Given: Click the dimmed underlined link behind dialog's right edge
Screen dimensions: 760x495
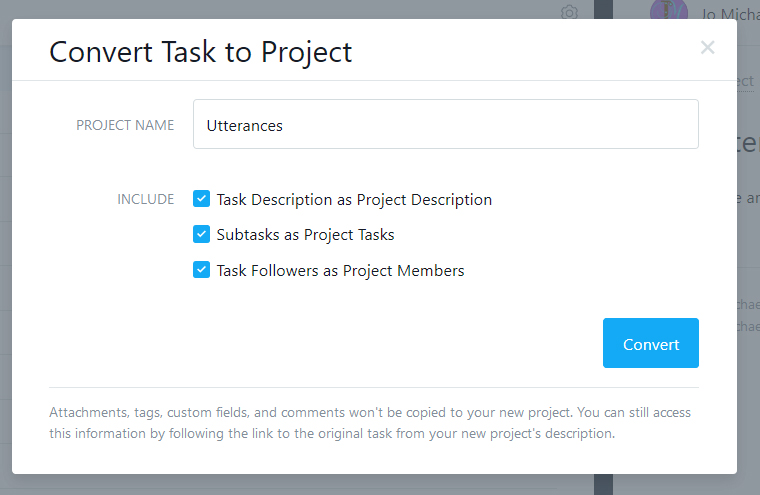Looking at the screenshot, I should [745, 82].
